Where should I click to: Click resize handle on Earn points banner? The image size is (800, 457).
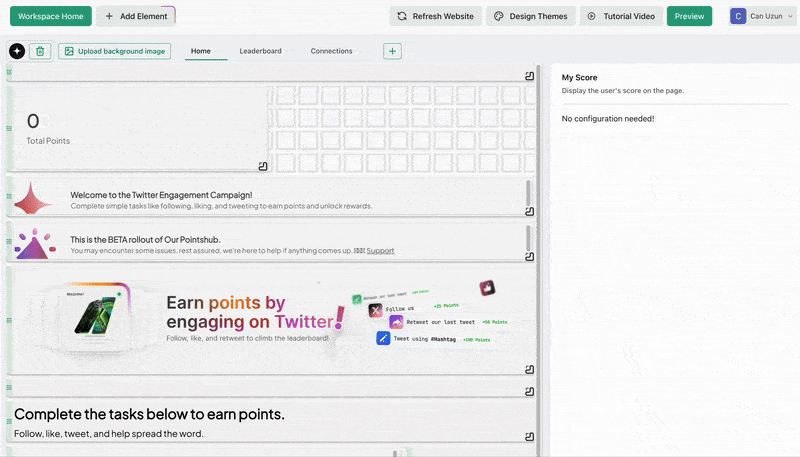tap(530, 369)
